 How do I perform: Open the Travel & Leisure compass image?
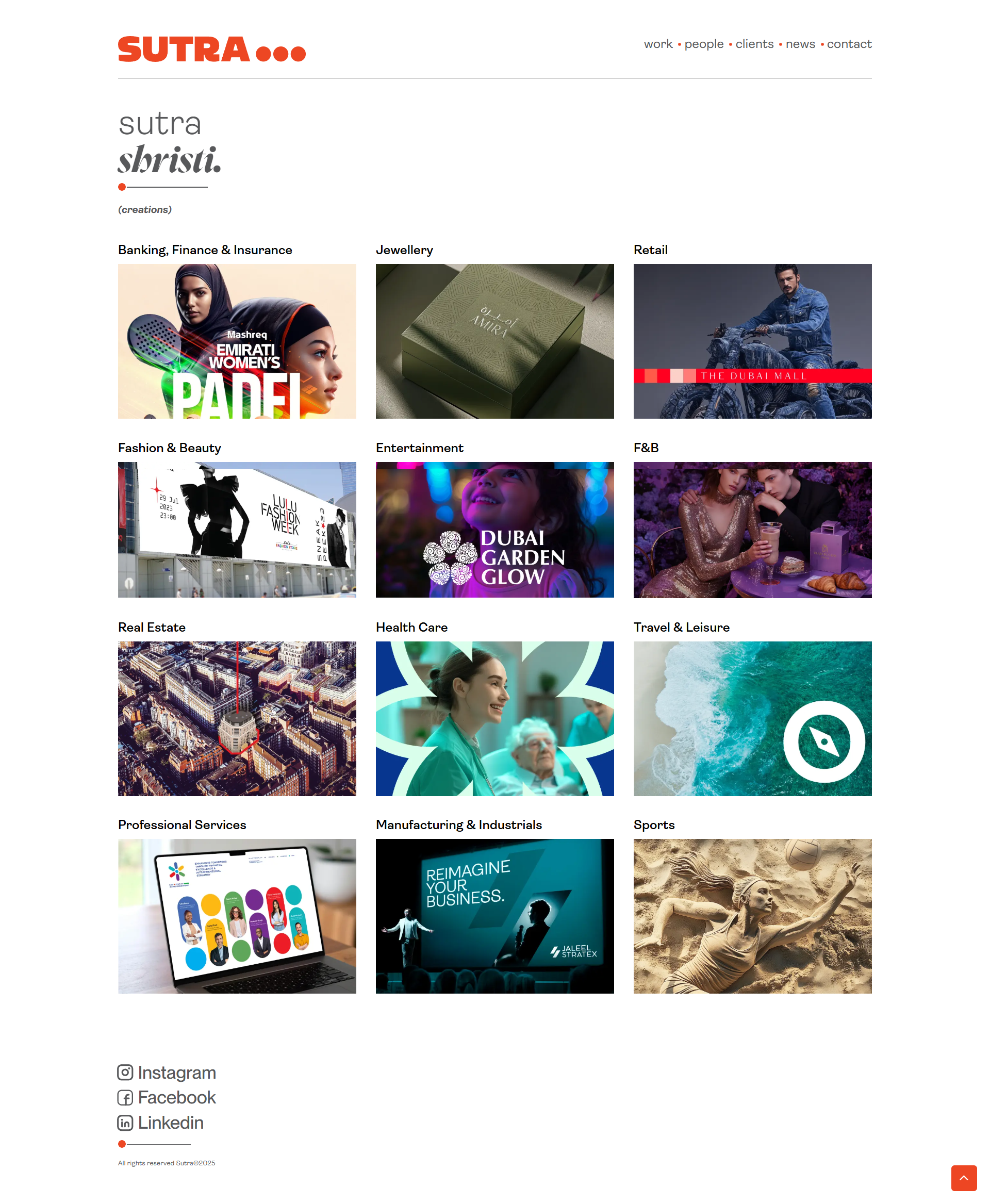pyautogui.click(x=753, y=719)
